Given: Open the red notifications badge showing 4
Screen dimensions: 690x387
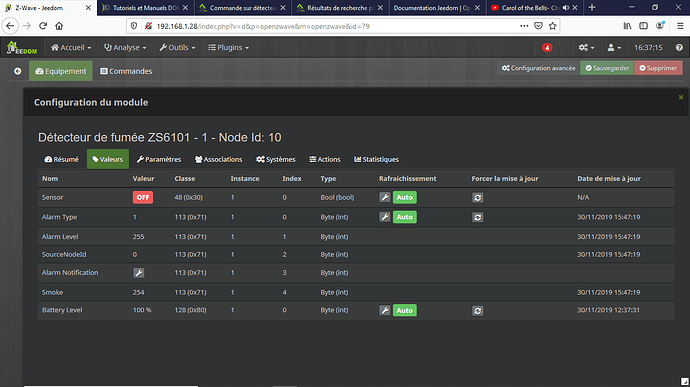Looking at the screenshot, I should (x=547, y=48).
